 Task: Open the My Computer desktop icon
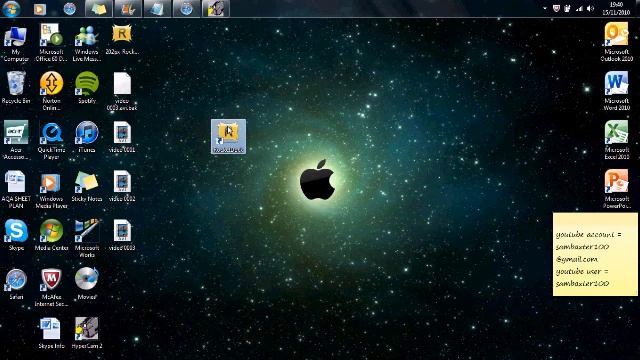tap(16, 42)
